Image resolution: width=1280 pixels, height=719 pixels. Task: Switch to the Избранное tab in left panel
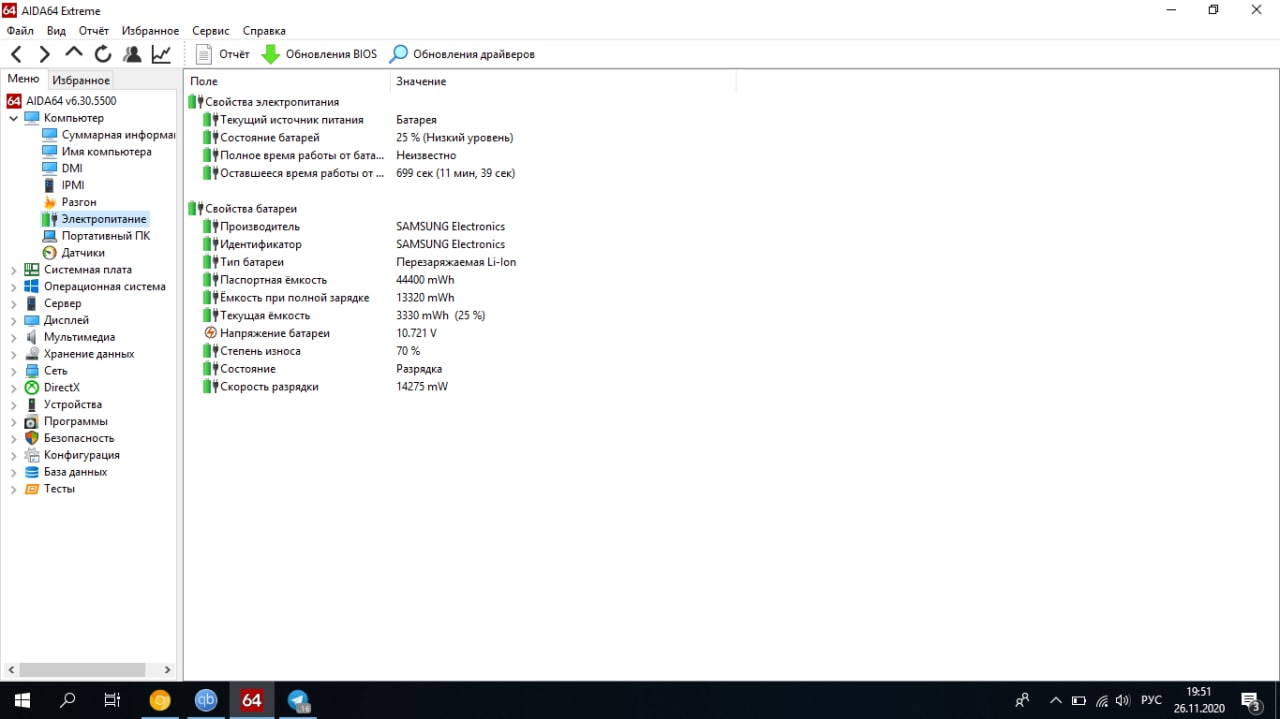coord(81,80)
